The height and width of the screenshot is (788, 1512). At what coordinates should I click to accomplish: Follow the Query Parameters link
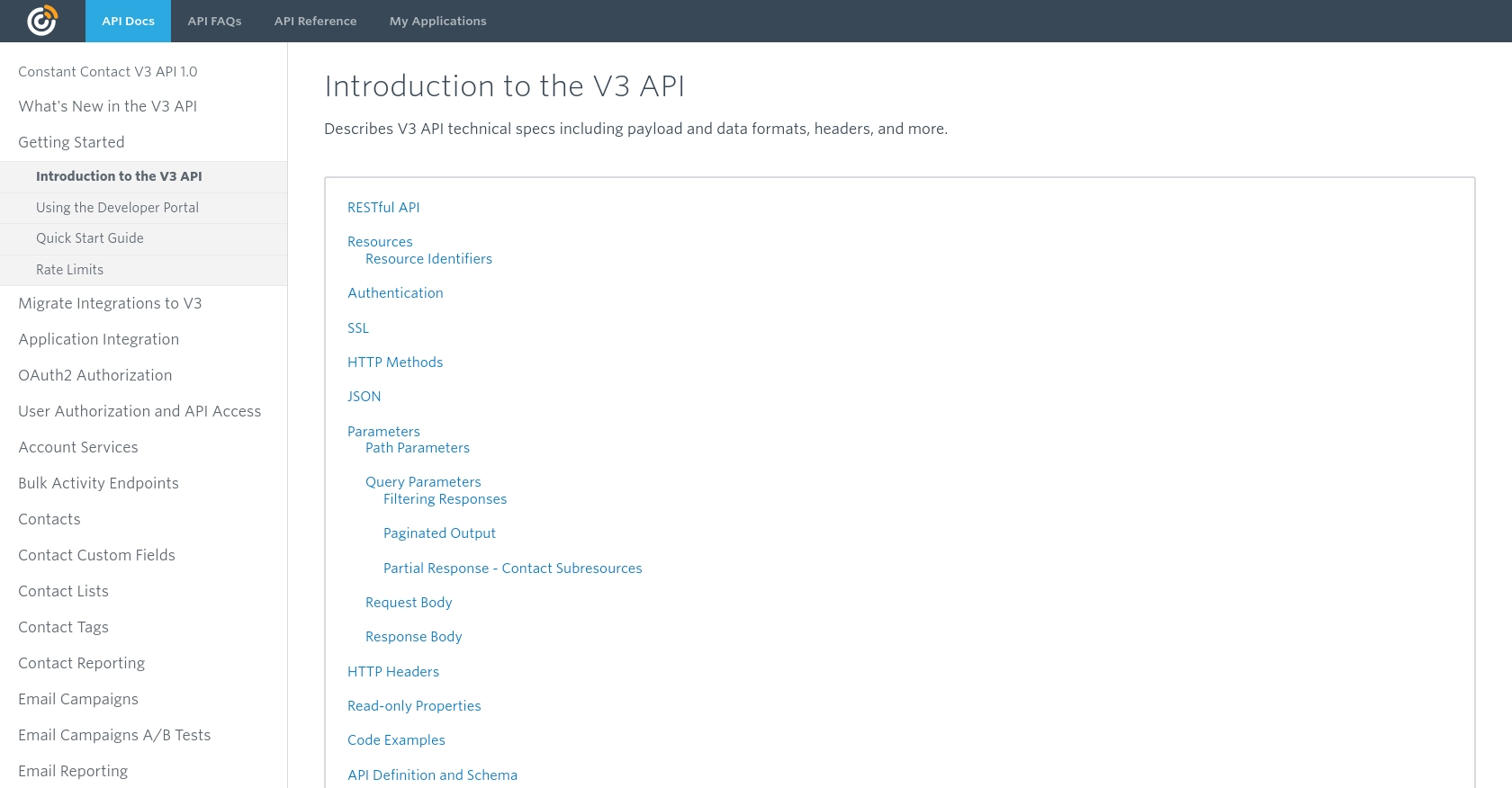point(423,482)
